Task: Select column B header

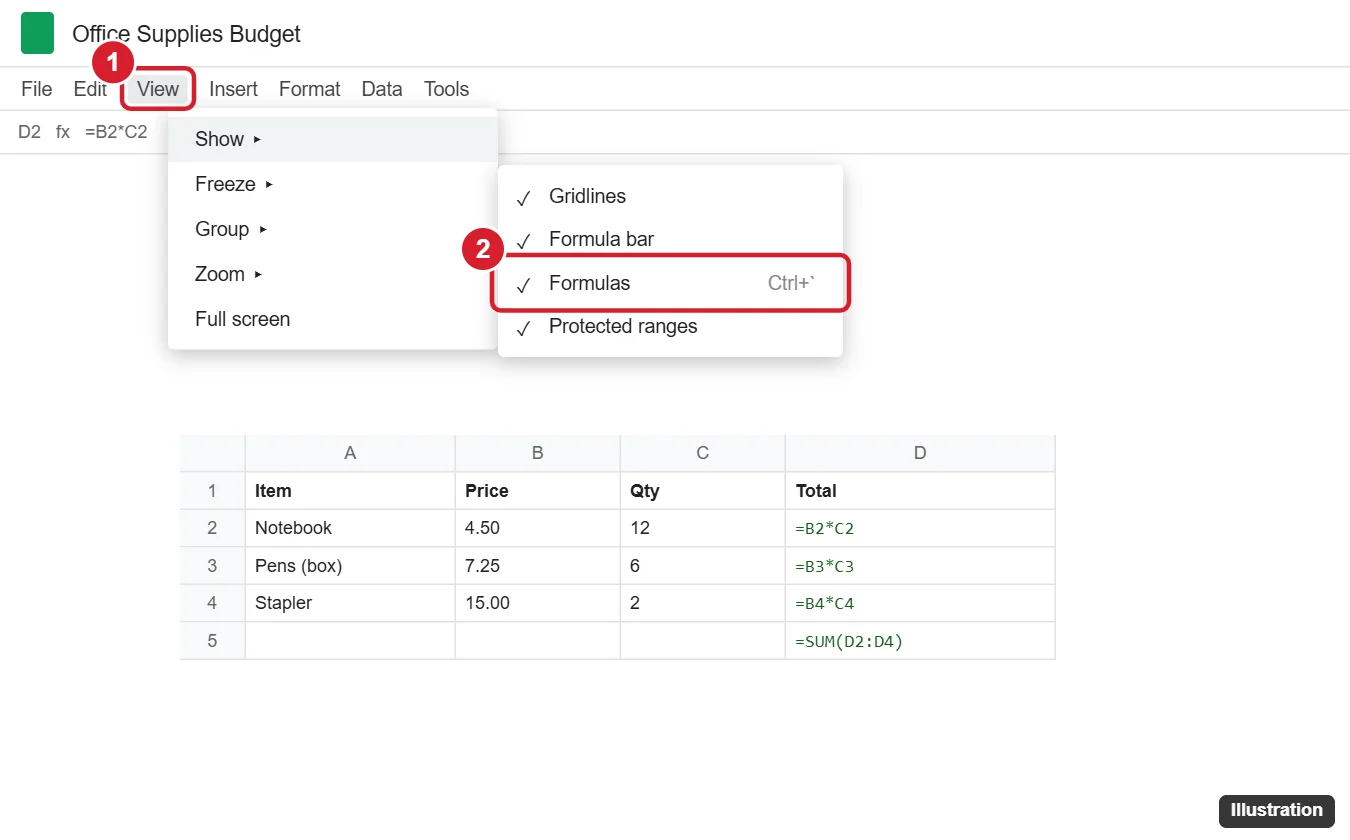Action: [538, 453]
